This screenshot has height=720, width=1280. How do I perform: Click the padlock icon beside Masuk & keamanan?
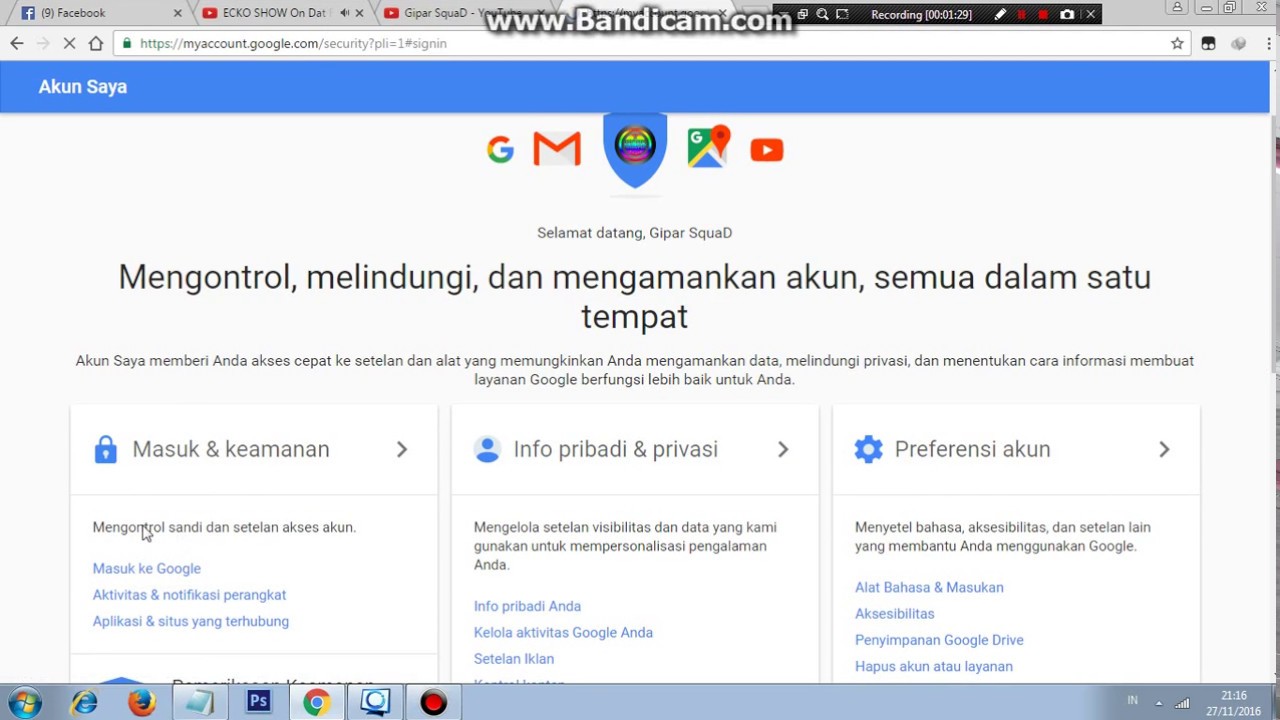coord(105,449)
